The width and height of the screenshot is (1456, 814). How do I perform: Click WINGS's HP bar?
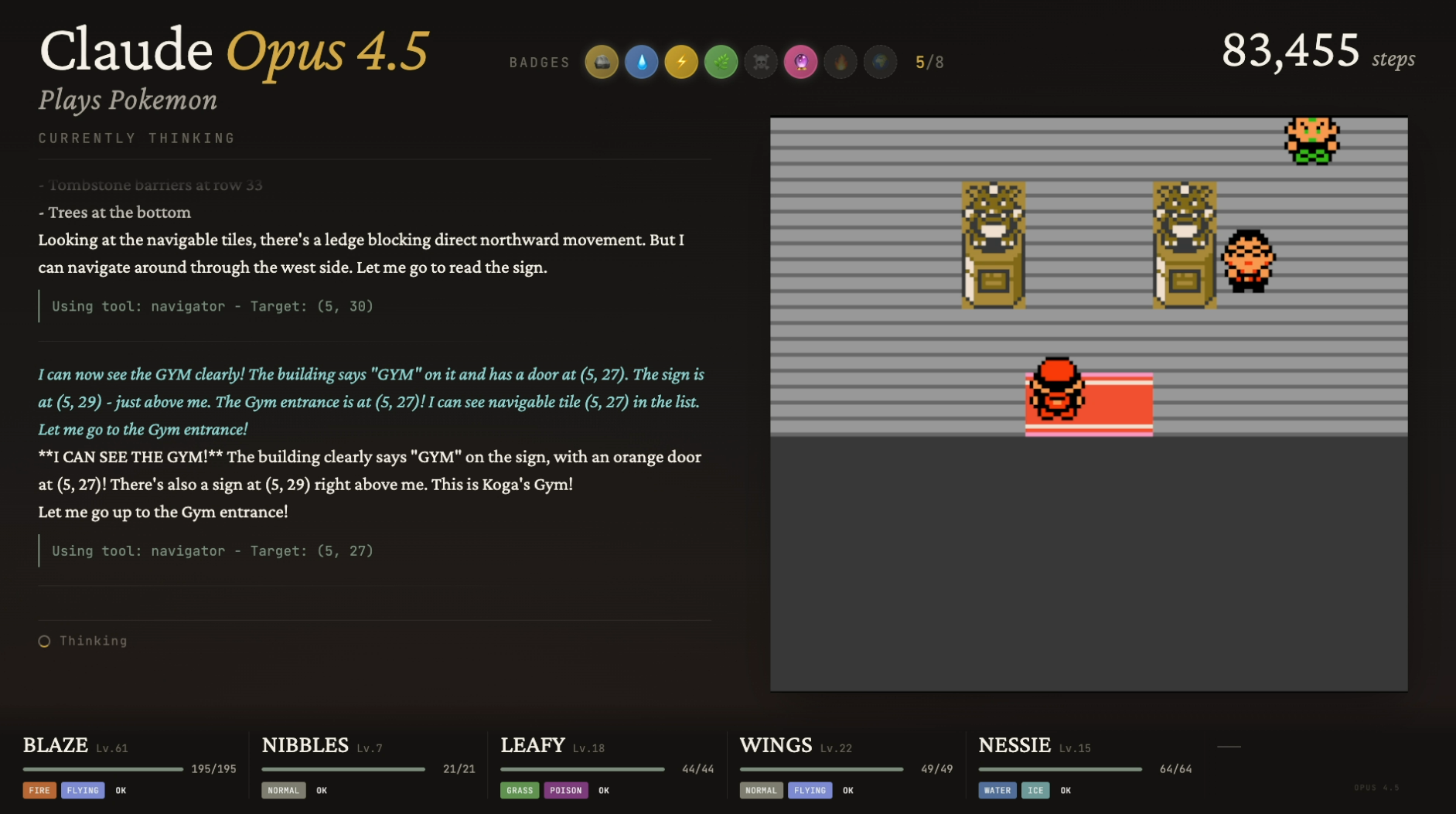821,769
